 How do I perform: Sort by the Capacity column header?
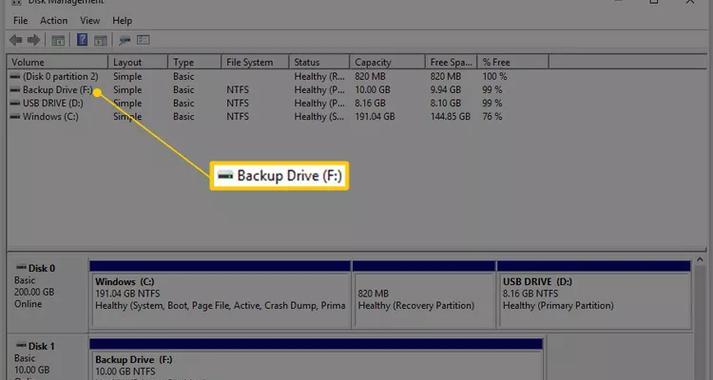tap(387, 62)
